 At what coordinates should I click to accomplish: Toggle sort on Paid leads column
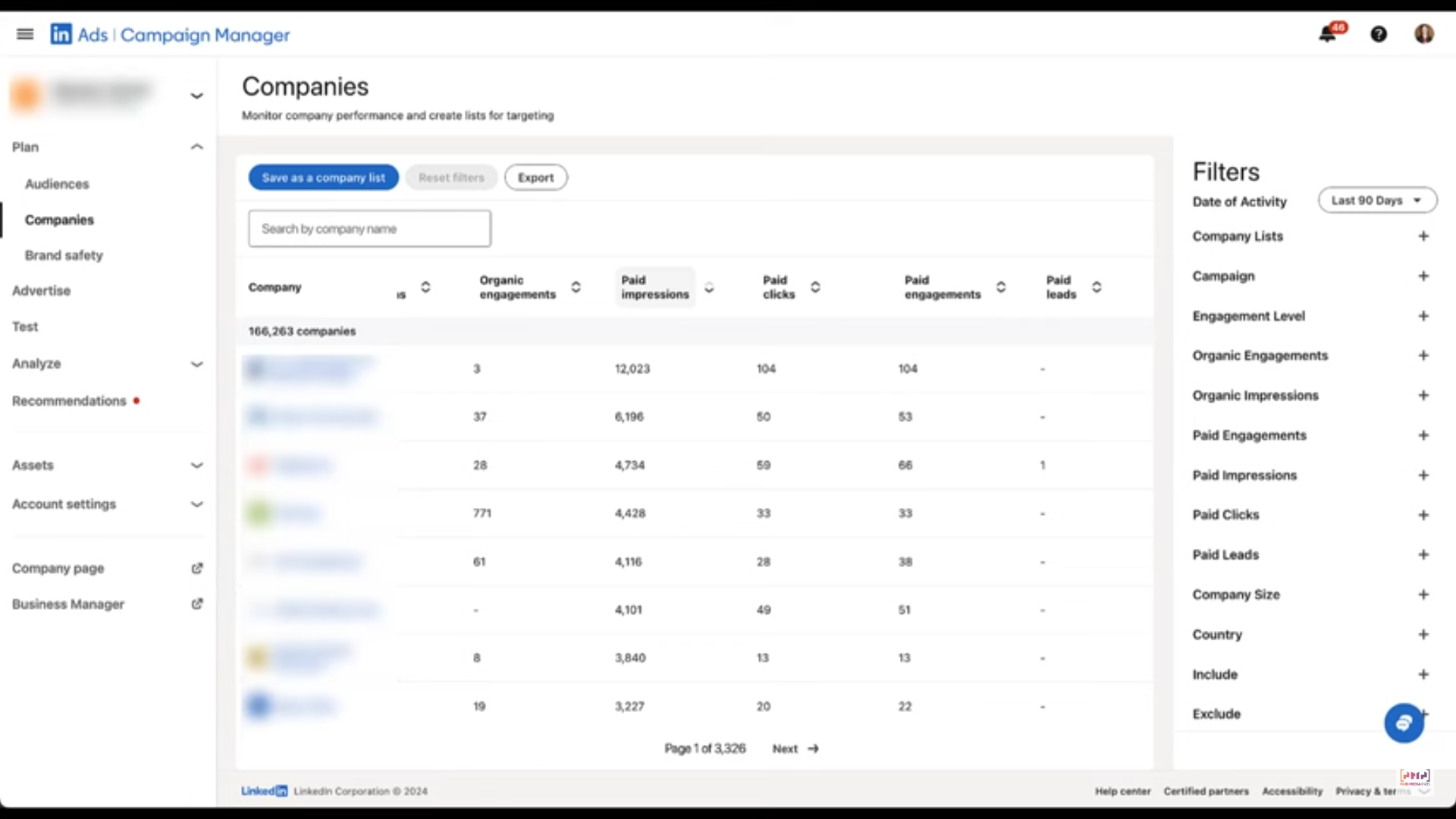1098,287
